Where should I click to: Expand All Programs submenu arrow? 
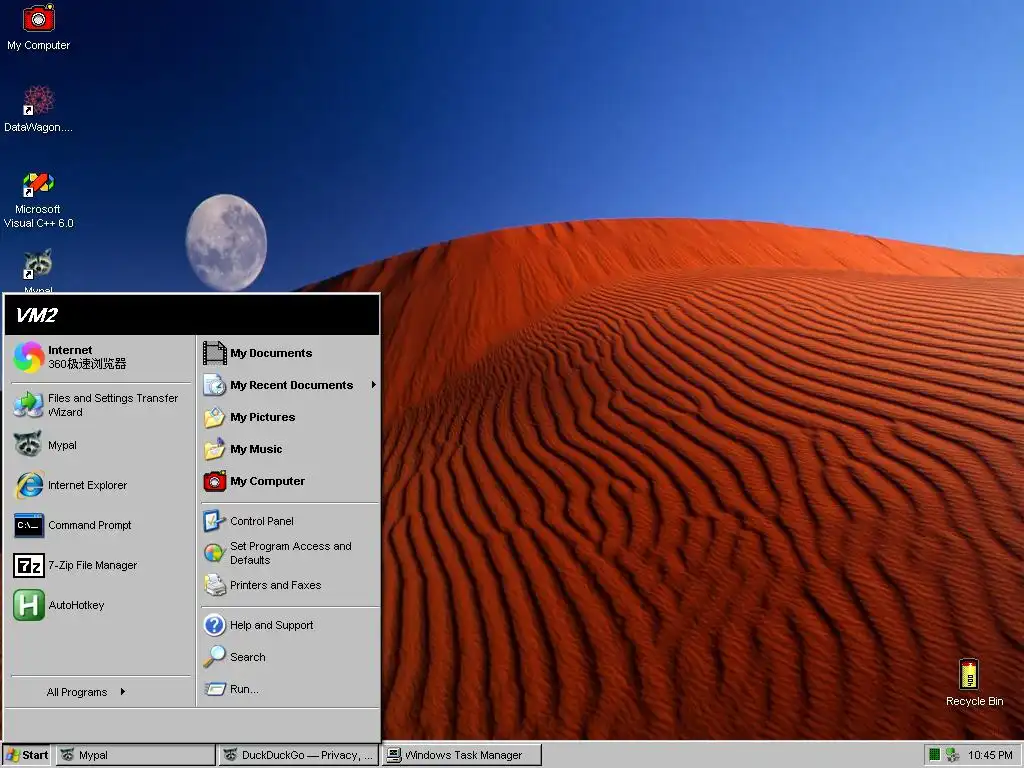tap(123, 692)
